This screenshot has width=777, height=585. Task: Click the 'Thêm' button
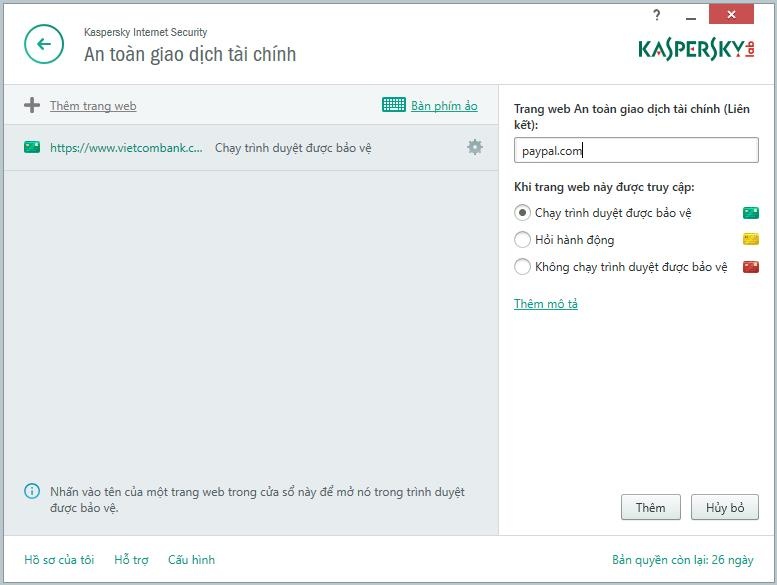click(651, 507)
